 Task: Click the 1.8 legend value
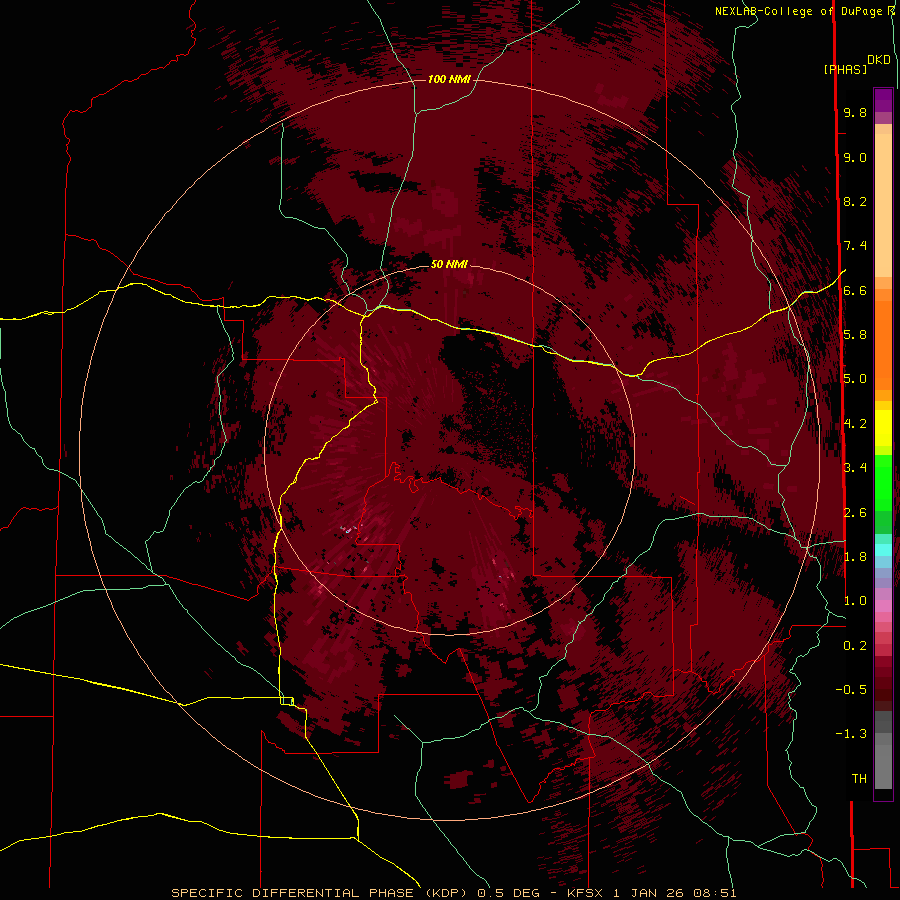(855, 557)
